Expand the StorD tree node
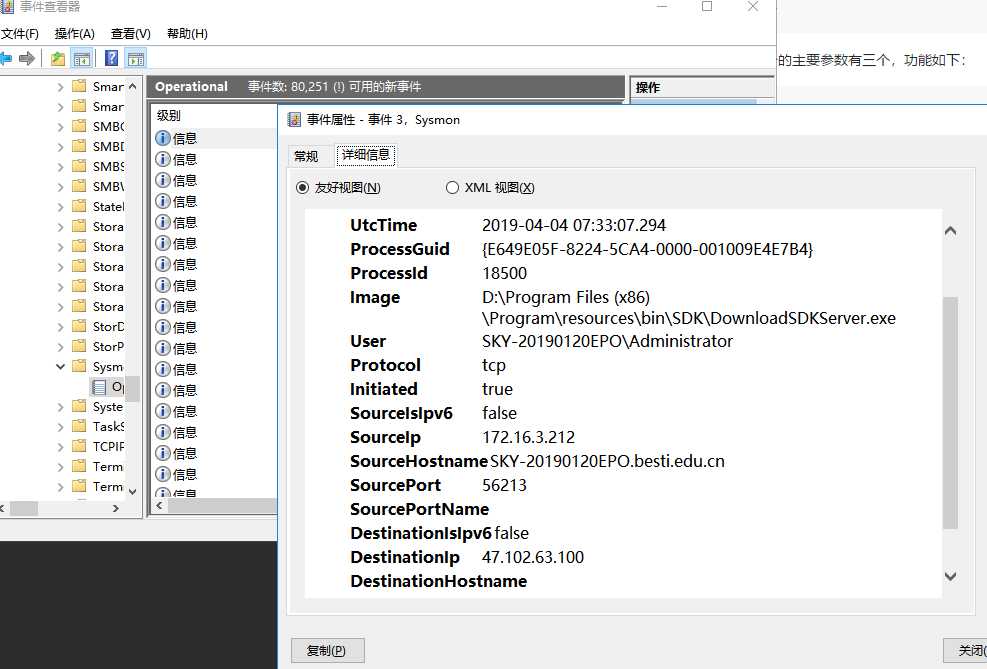Viewport: 987px width, 669px height. [x=60, y=327]
